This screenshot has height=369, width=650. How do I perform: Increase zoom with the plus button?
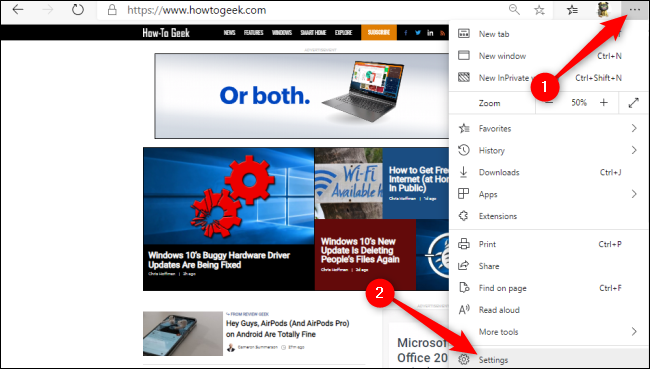604,102
